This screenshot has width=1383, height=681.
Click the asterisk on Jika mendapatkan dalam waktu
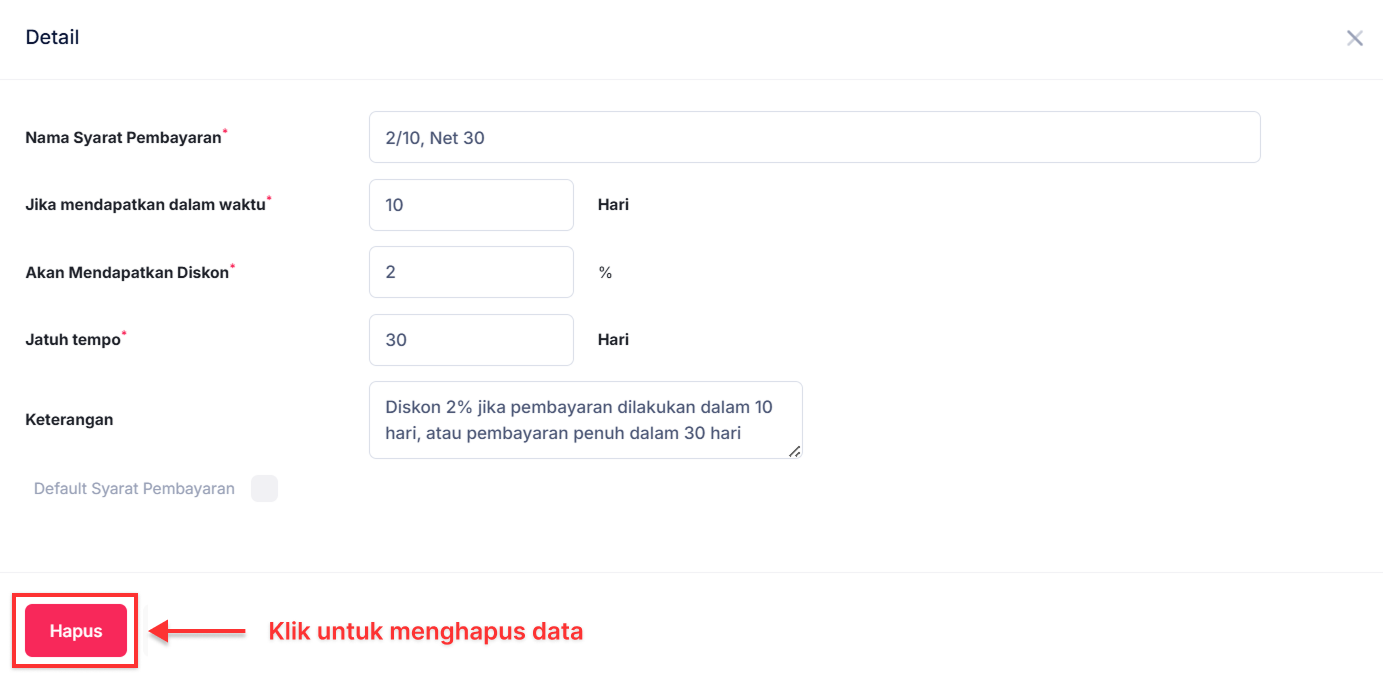coord(270,197)
